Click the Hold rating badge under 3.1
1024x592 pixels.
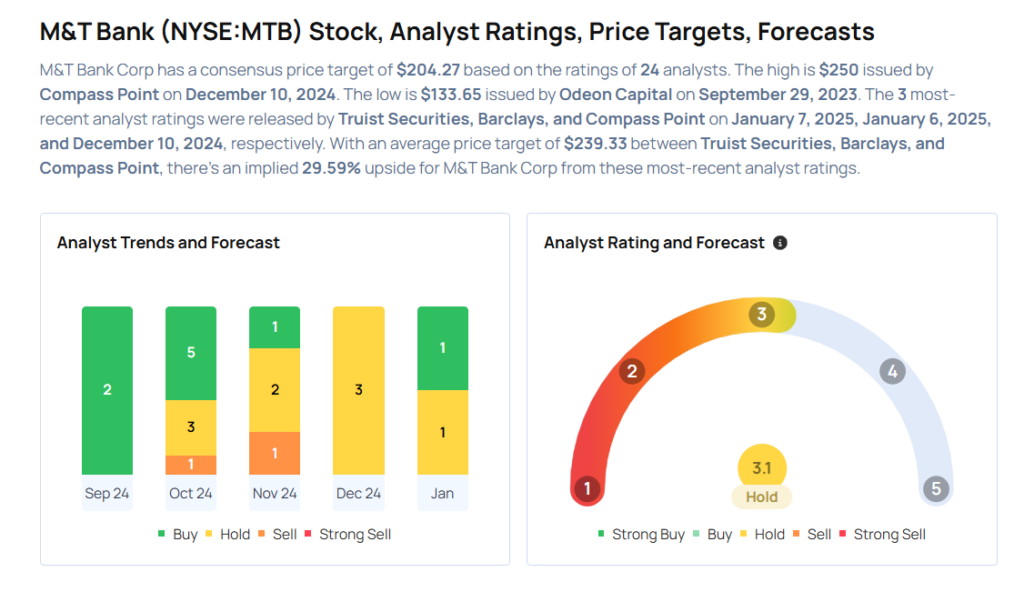tap(762, 497)
